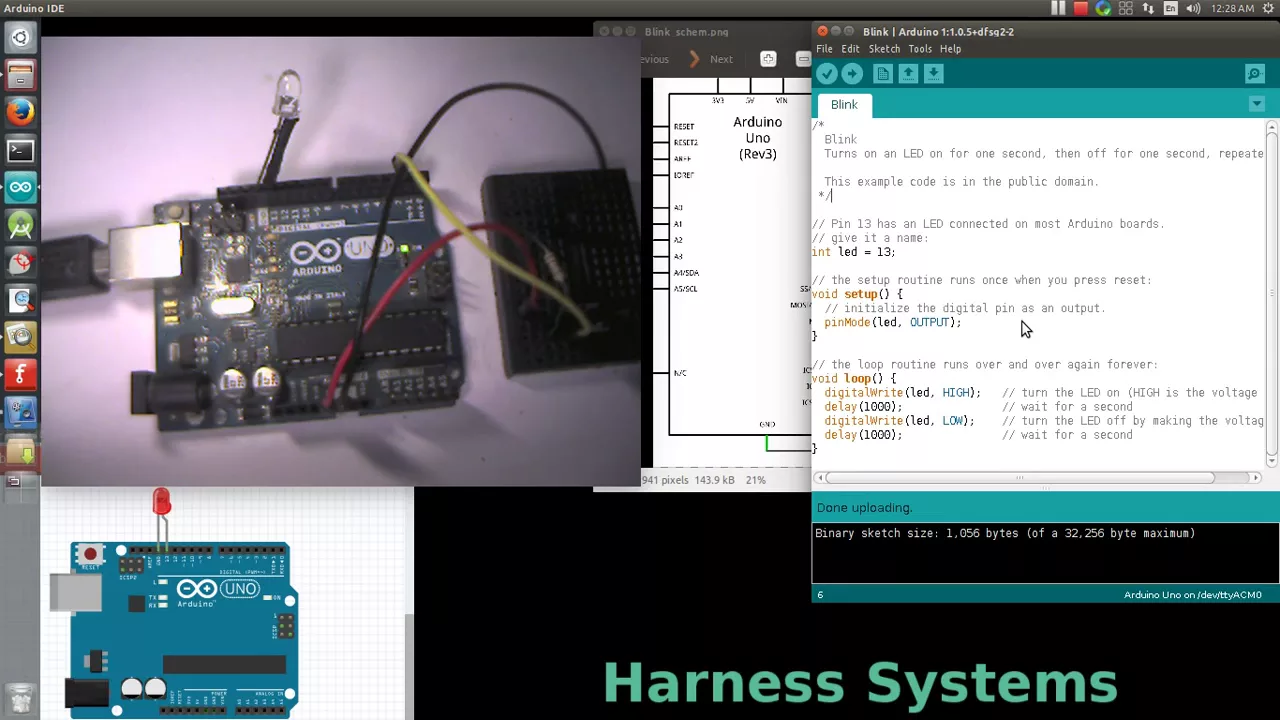
Task: Open the File menu in Arduino
Action: coord(824,49)
